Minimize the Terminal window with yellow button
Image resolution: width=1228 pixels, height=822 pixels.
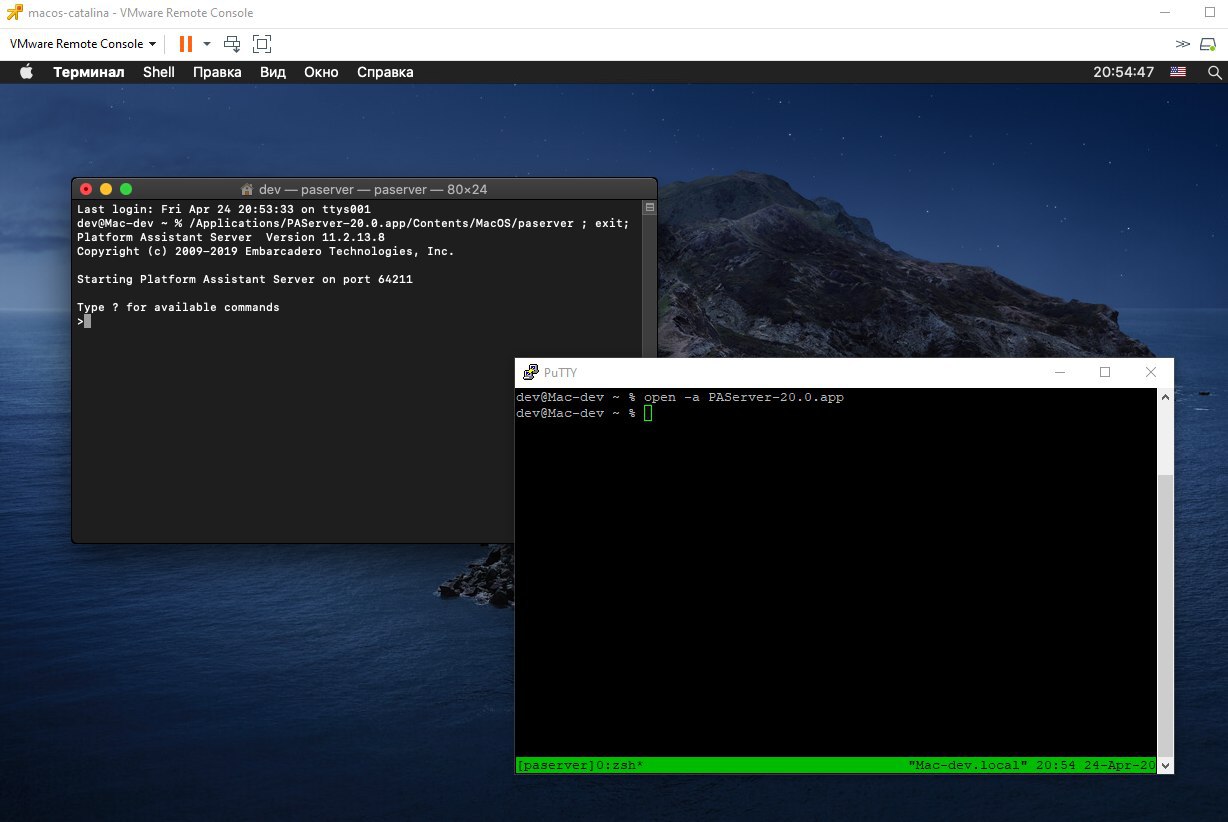coord(106,189)
